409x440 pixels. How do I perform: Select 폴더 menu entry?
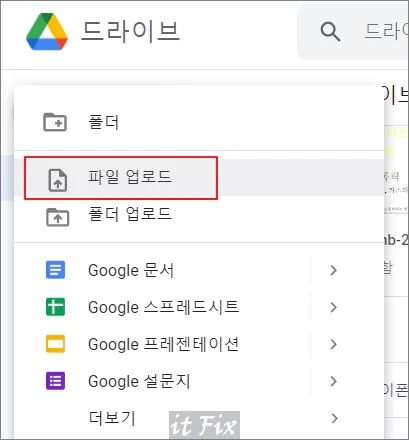point(199,122)
